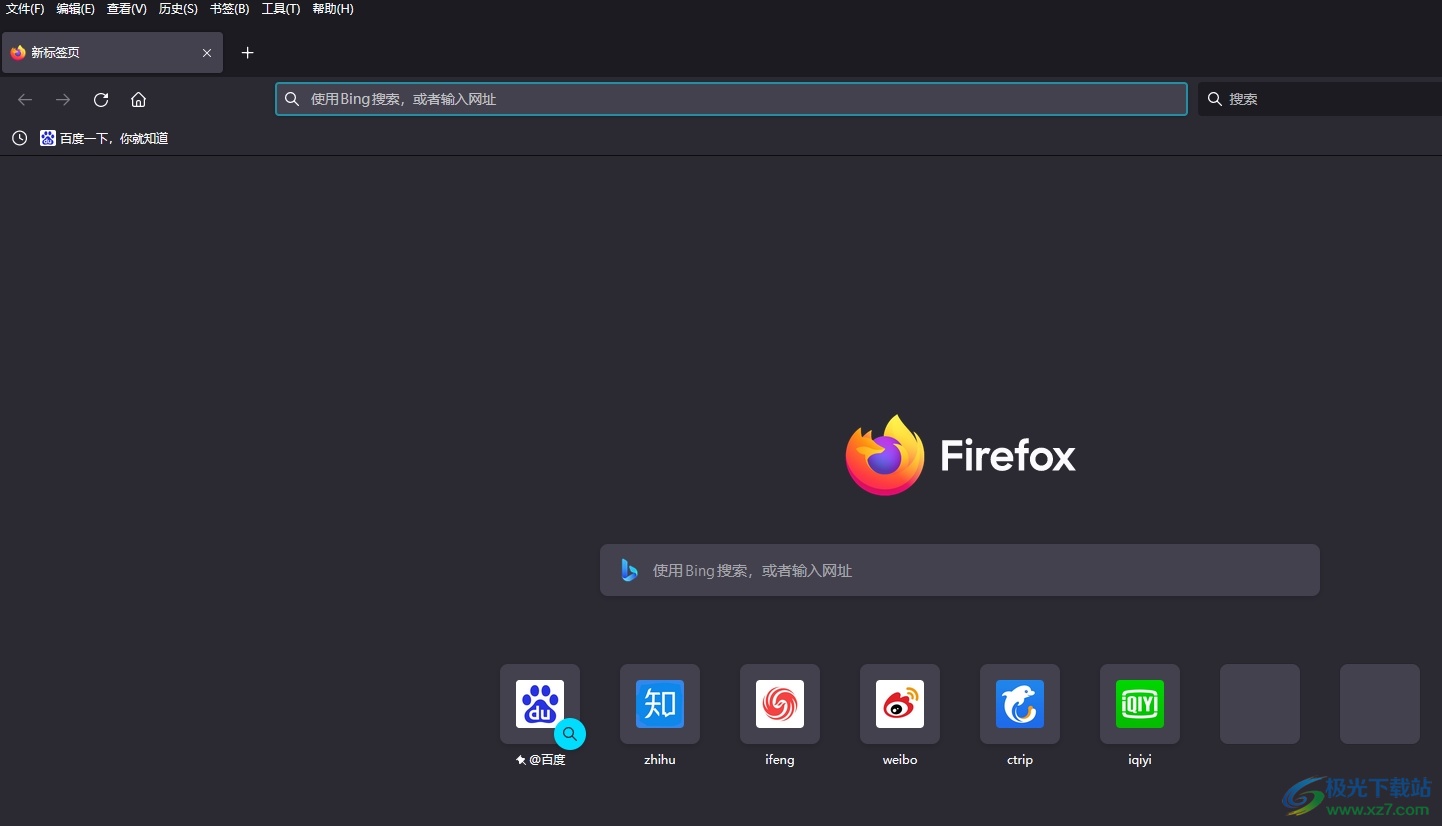1442x826 pixels.
Task: Click the "iqiyi" label text
Action: (1140, 760)
